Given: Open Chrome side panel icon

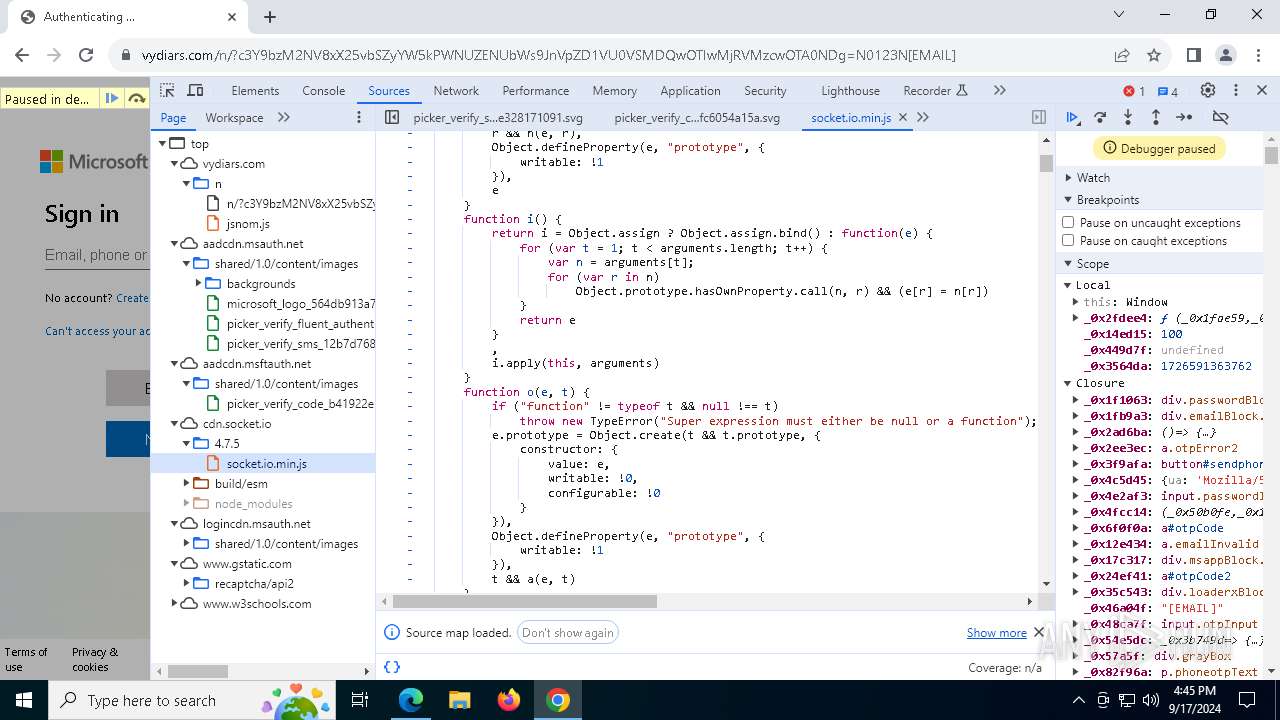Looking at the screenshot, I should tap(1193, 55).
